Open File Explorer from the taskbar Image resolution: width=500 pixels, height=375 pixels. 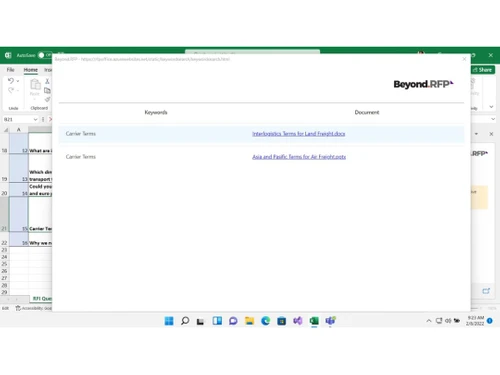point(249,321)
